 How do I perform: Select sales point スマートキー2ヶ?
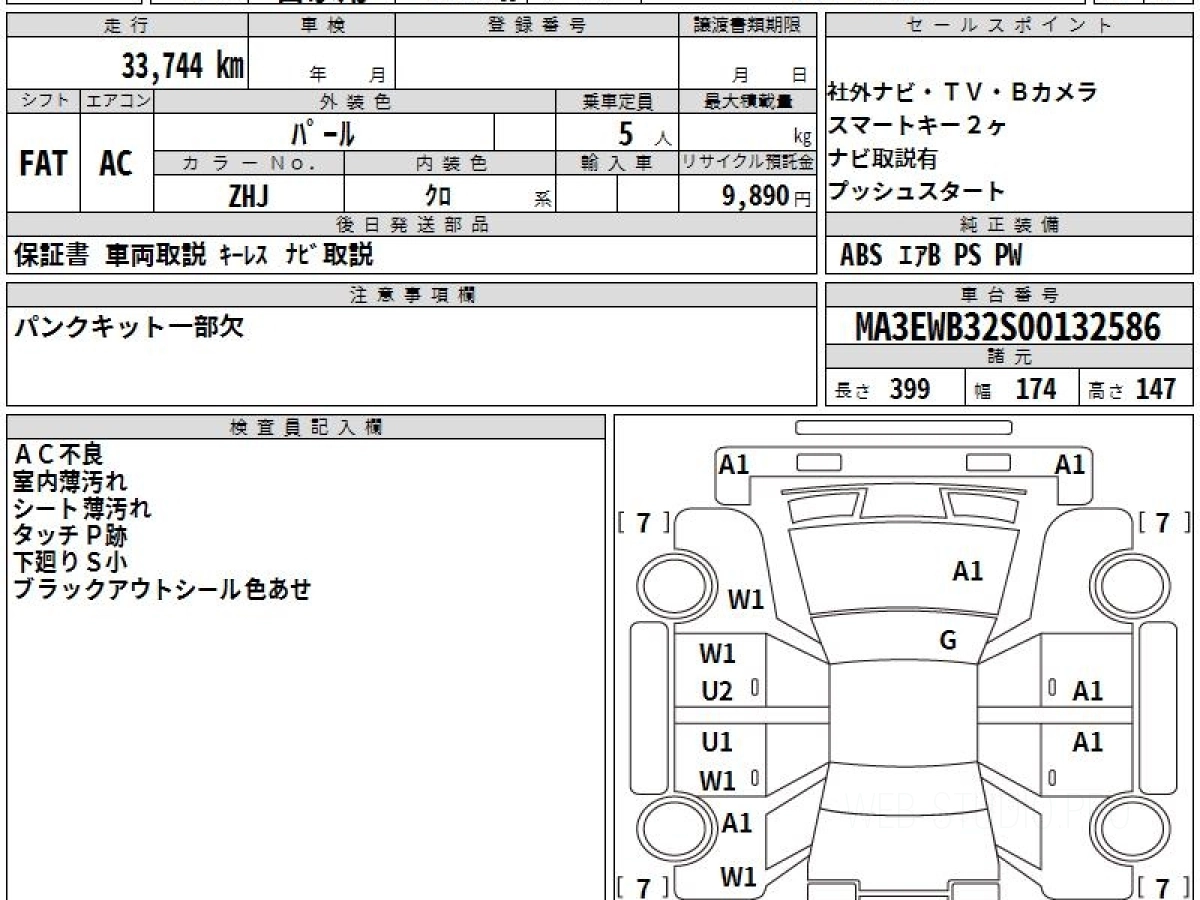tap(917, 126)
